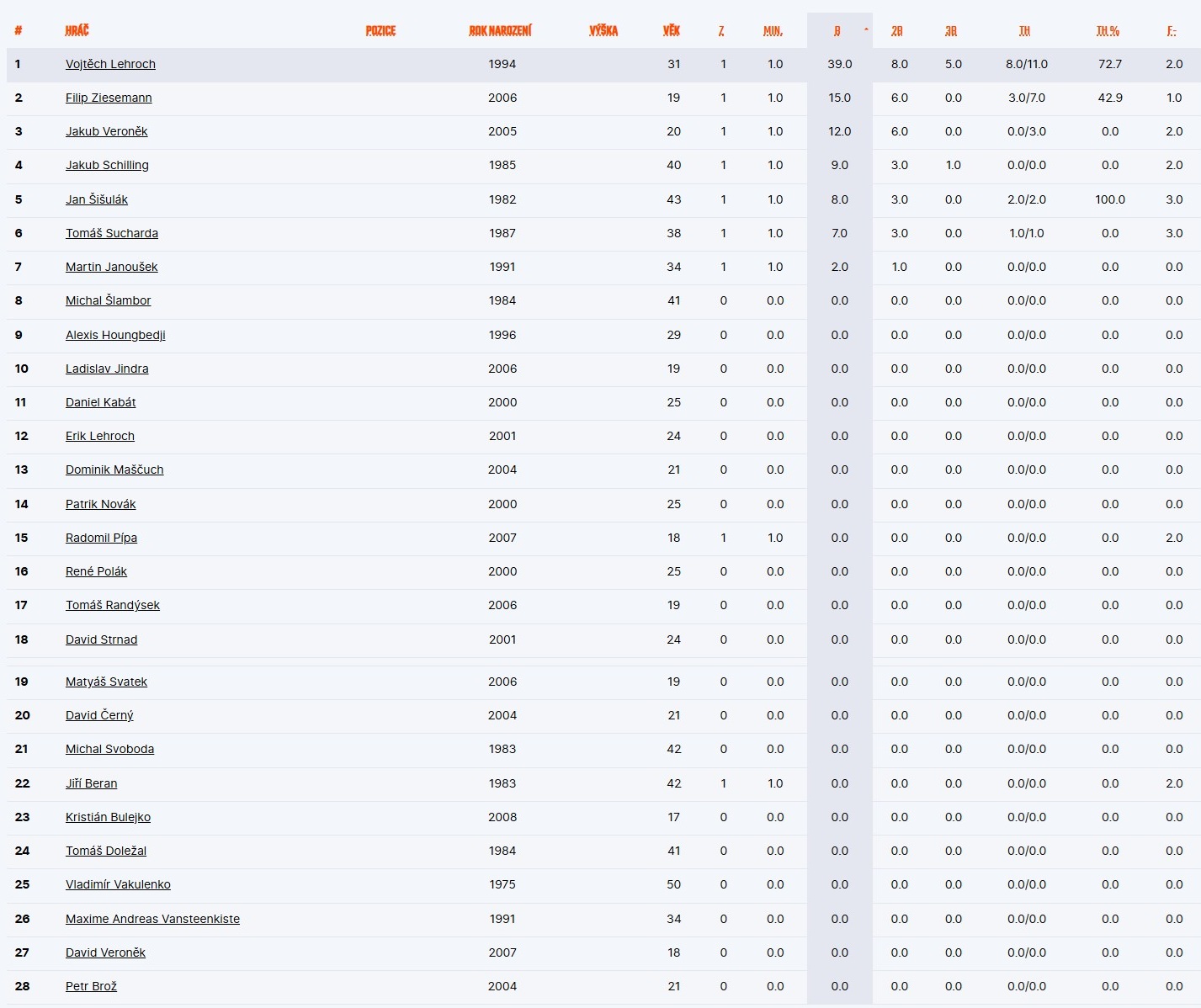Open Jan Šišulák player page
Viewport: 1201px width, 1008px height.
pos(97,199)
